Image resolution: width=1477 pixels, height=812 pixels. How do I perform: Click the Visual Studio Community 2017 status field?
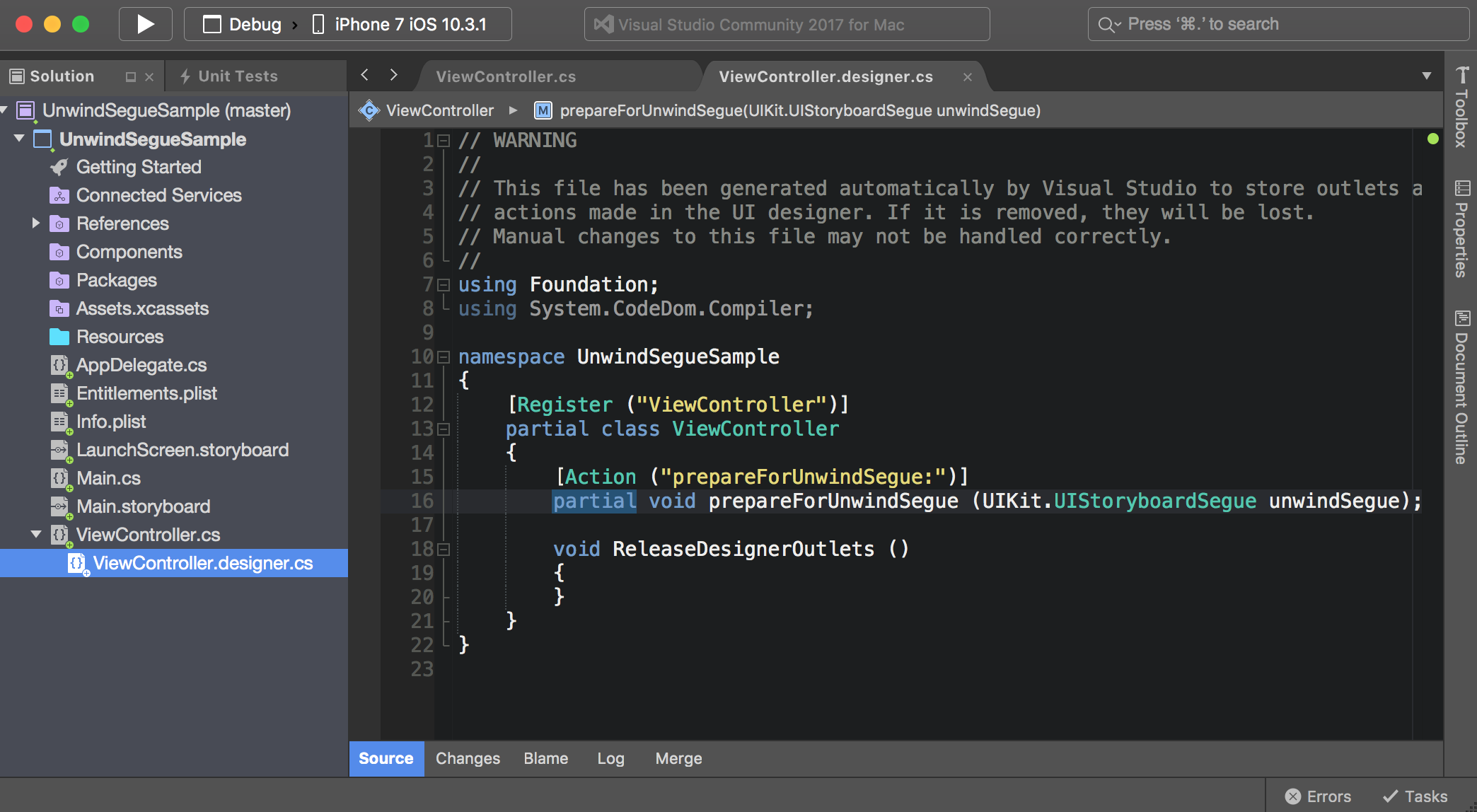pyautogui.click(x=787, y=25)
